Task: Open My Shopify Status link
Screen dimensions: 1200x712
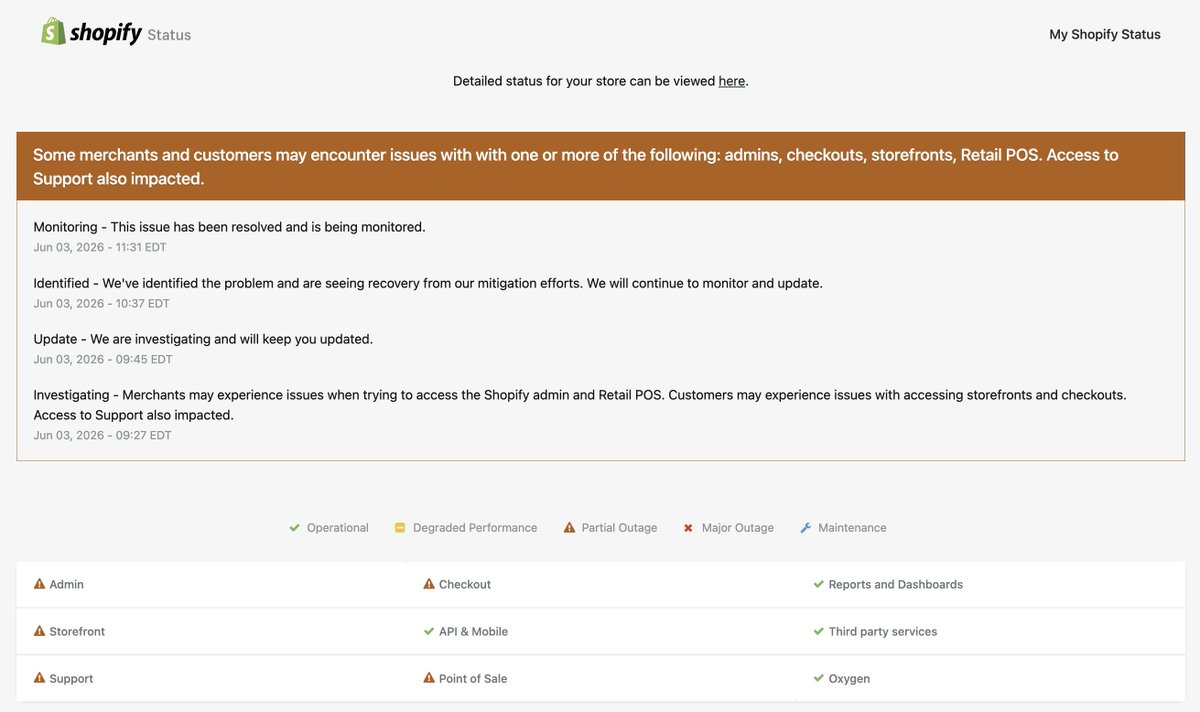Action: tap(1105, 34)
